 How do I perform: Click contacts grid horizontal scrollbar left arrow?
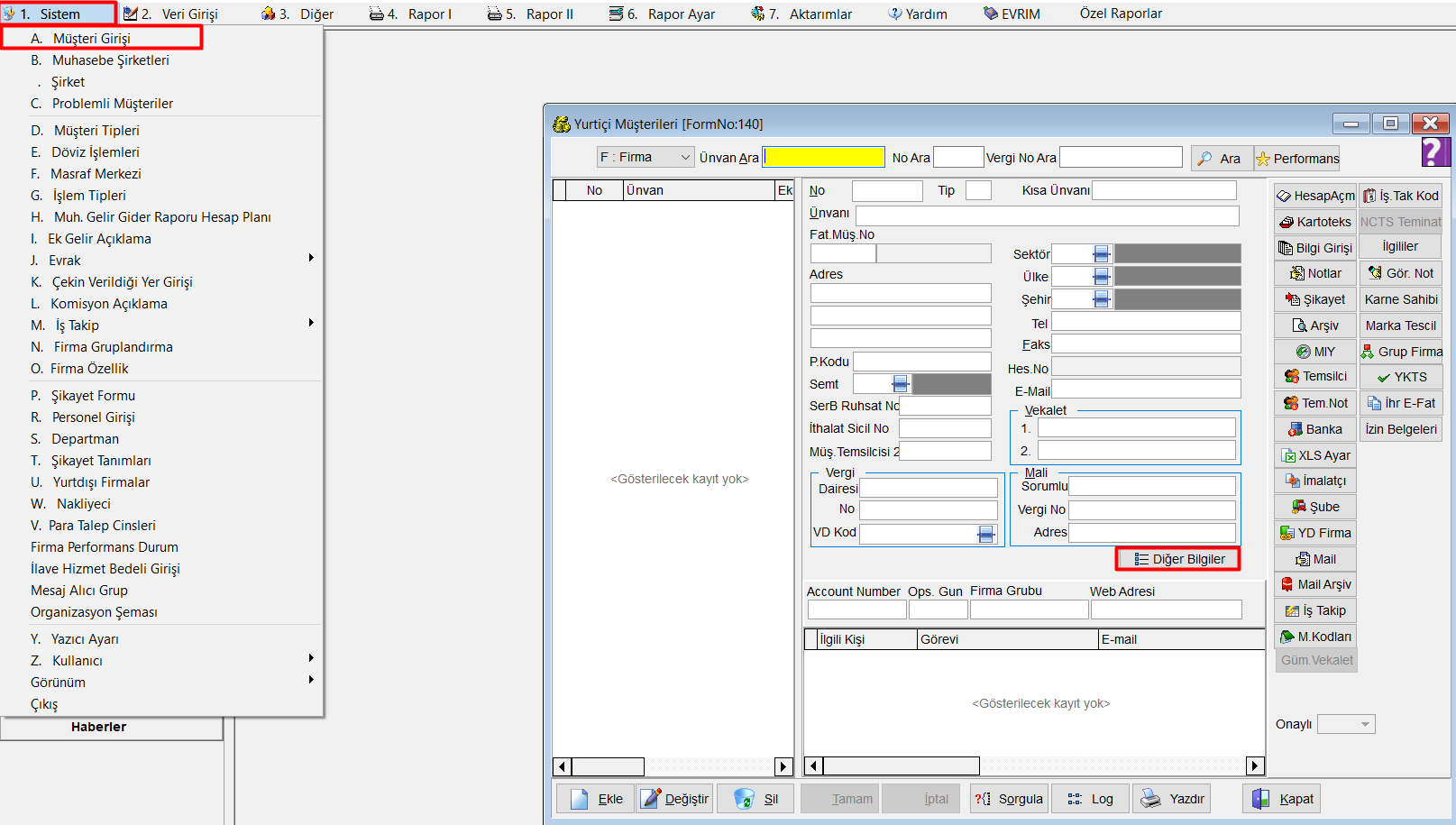[x=813, y=766]
